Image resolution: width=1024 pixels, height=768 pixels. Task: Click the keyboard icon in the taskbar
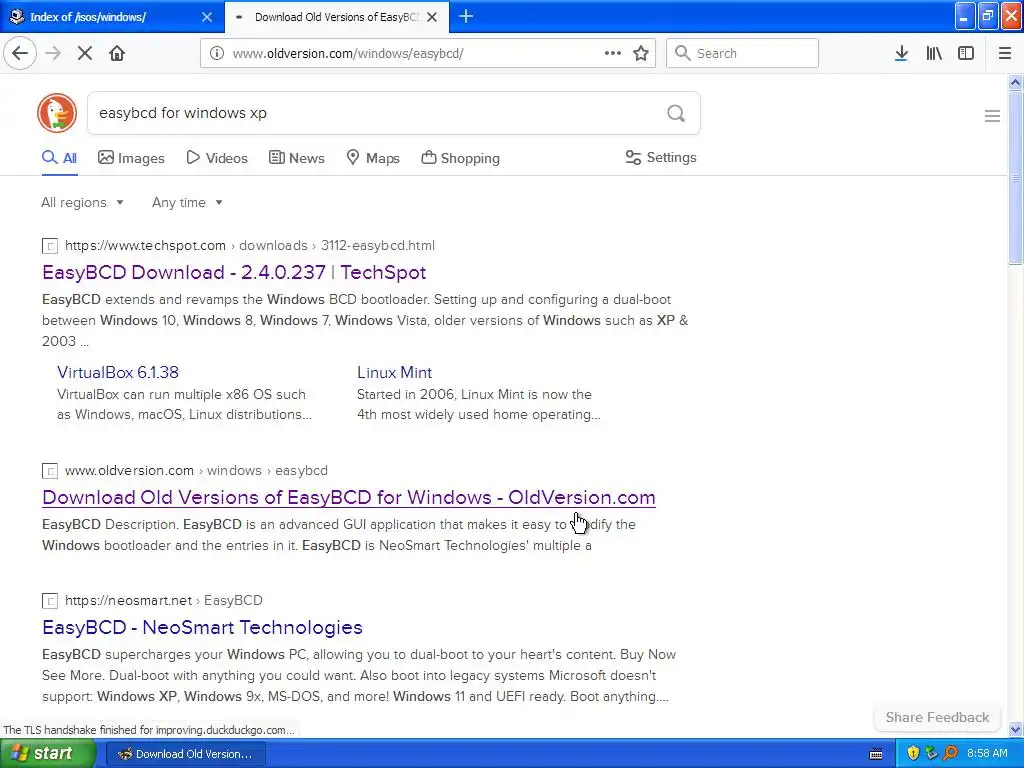(x=876, y=754)
